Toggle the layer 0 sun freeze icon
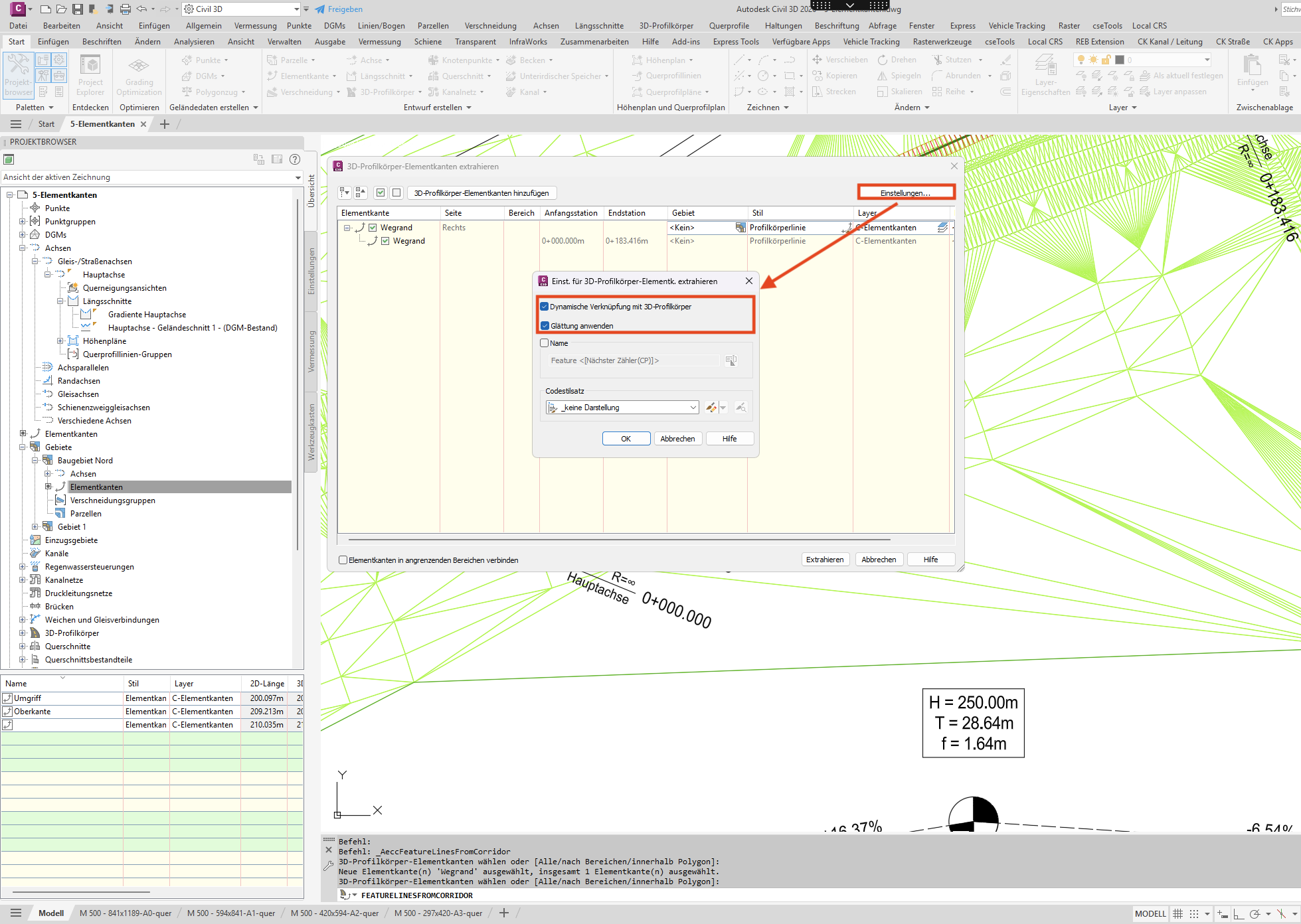Viewport: 1301px width, 924px height. click(1093, 60)
